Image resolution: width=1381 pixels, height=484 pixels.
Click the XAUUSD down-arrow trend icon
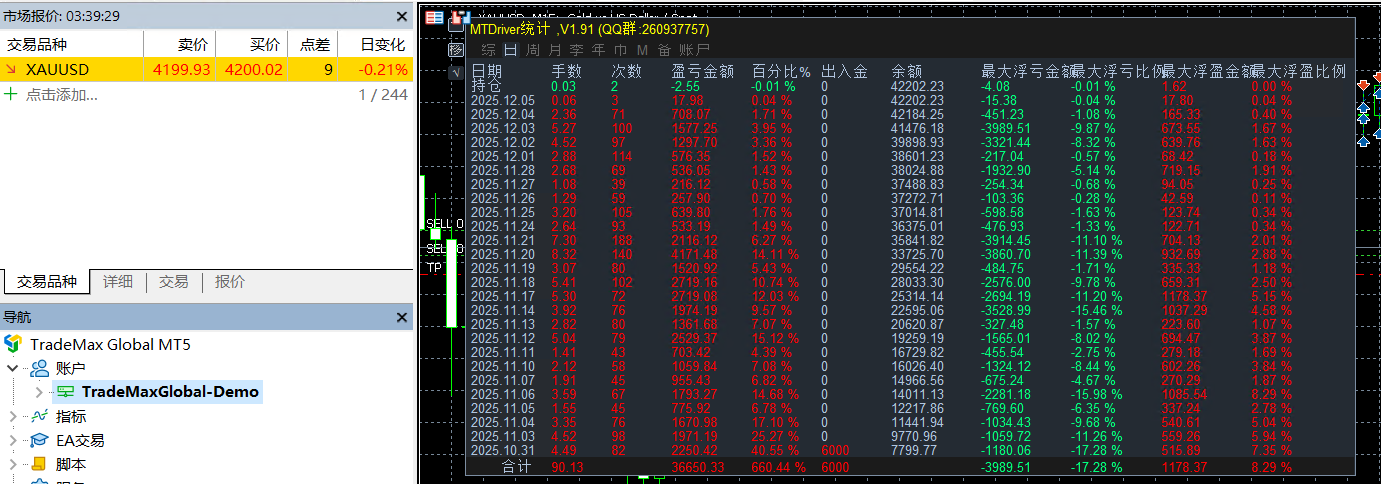tap(12, 70)
